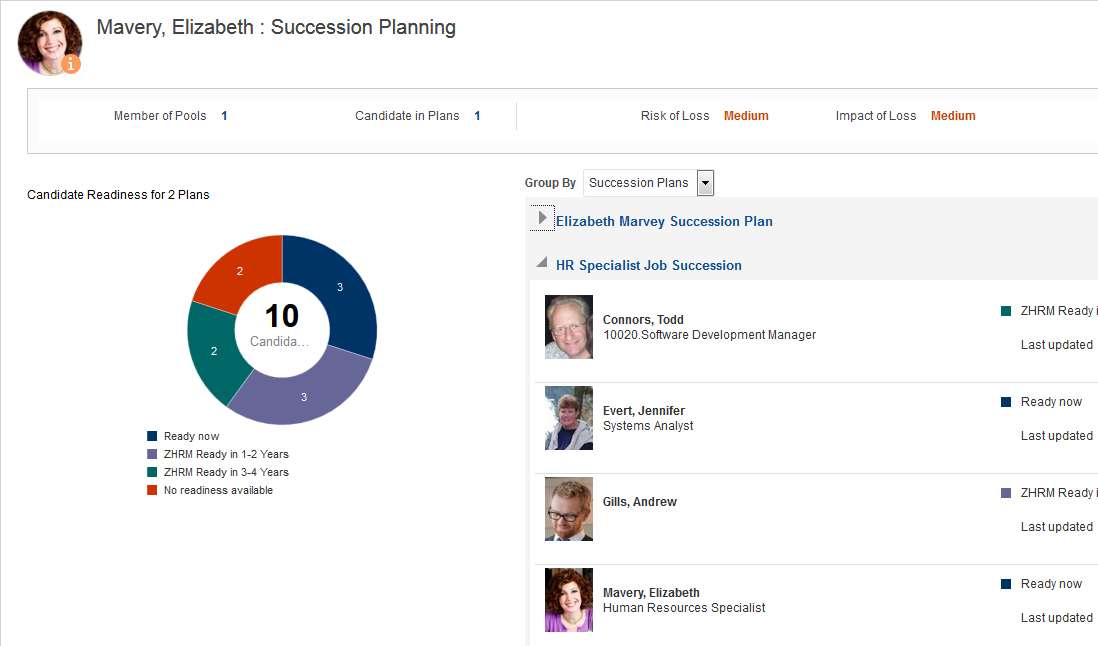
Task: Click the Candidate in Plans count
Action: (477, 116)
